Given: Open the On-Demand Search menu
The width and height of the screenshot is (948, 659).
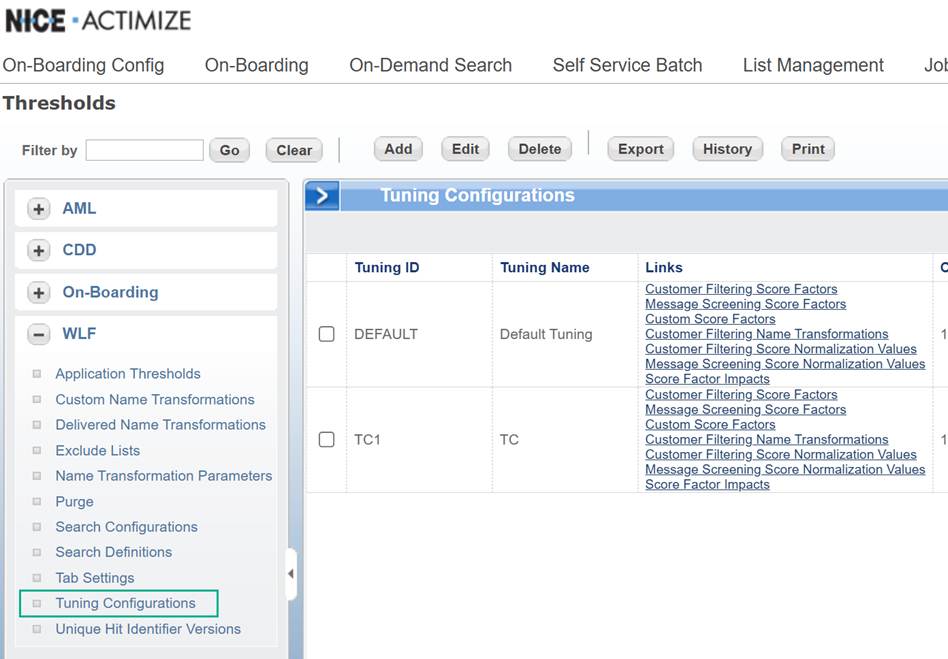Looking at the screenshot, I should [430, 65].
